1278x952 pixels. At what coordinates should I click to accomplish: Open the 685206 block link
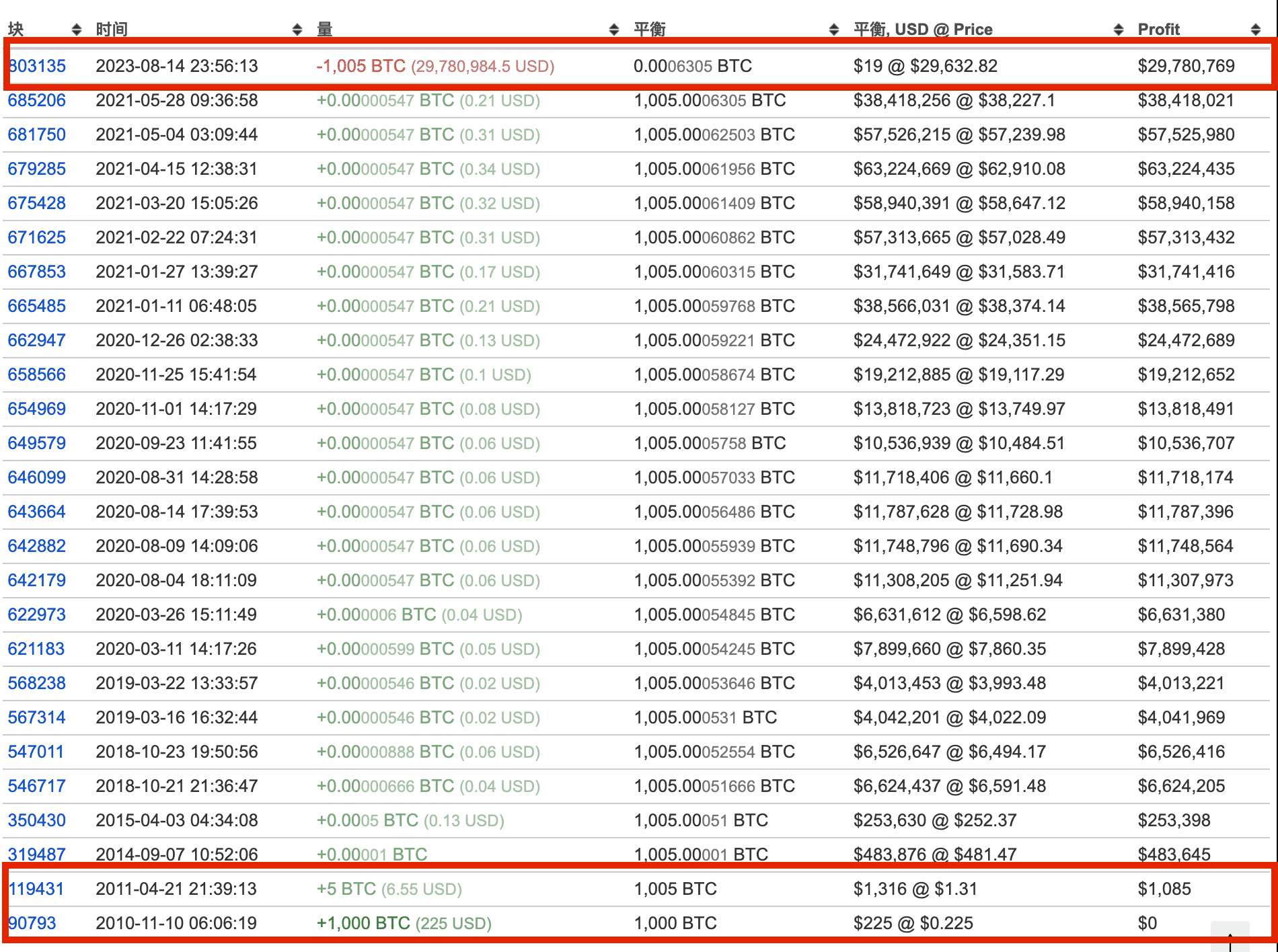pos(37,100)
